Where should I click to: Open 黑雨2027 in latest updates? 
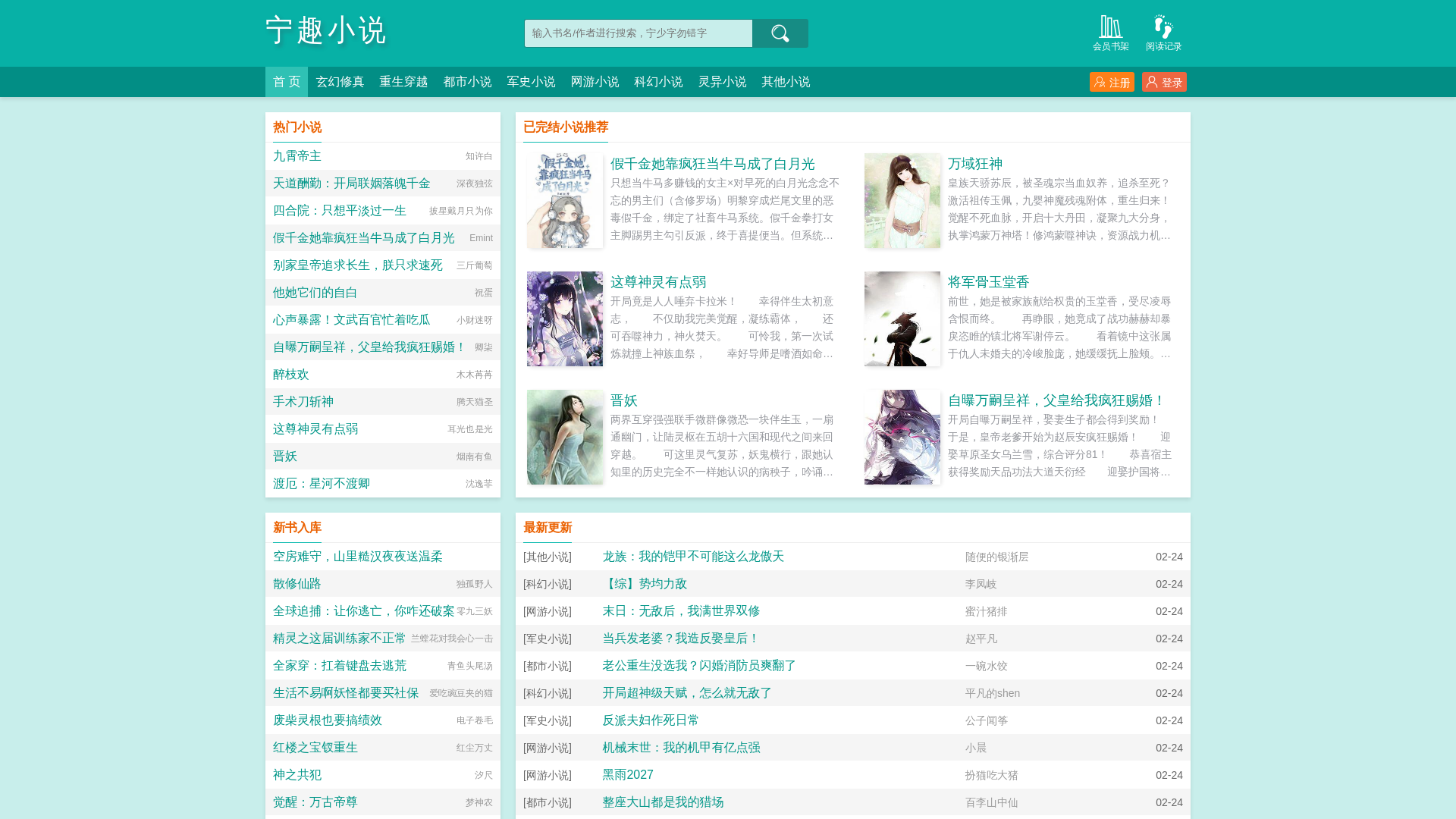point(628,775)
